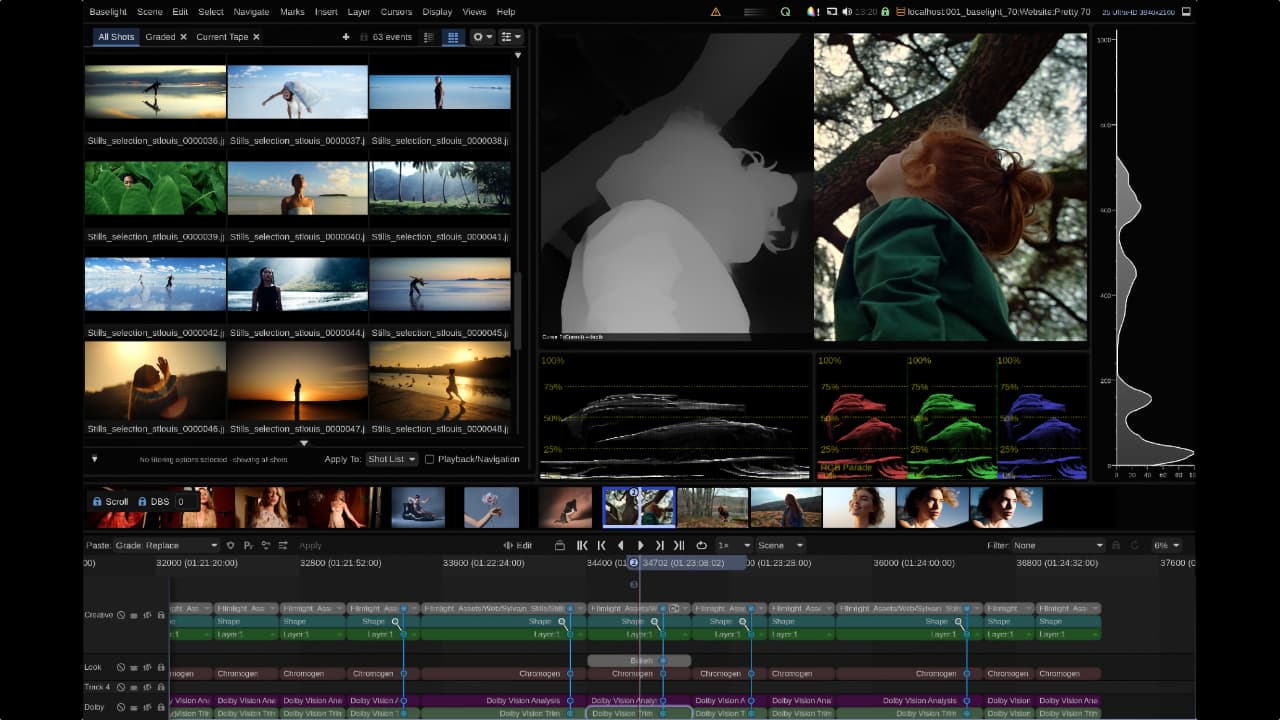Click the loop playback icon in transport controls
The width and height of the screenshot is (1280, 720).
tap(702, 545)
